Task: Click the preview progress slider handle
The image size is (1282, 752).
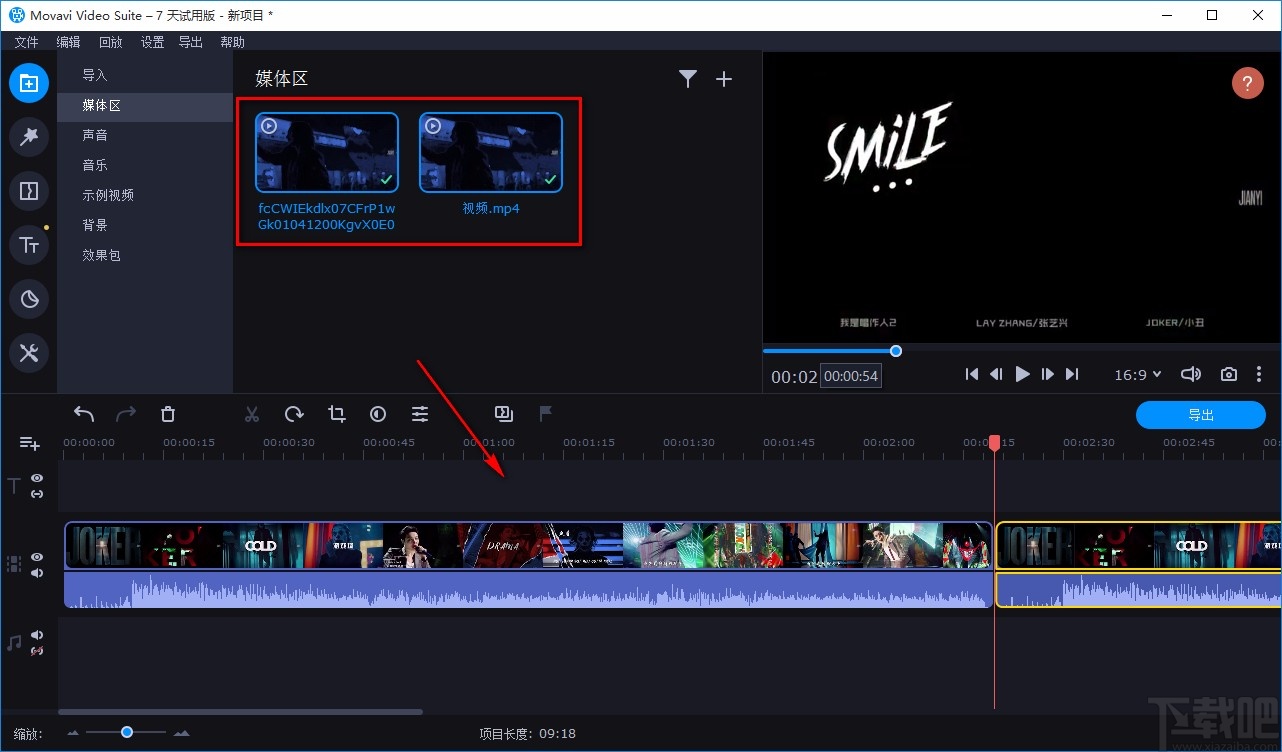Action: (x=896, y=351)
